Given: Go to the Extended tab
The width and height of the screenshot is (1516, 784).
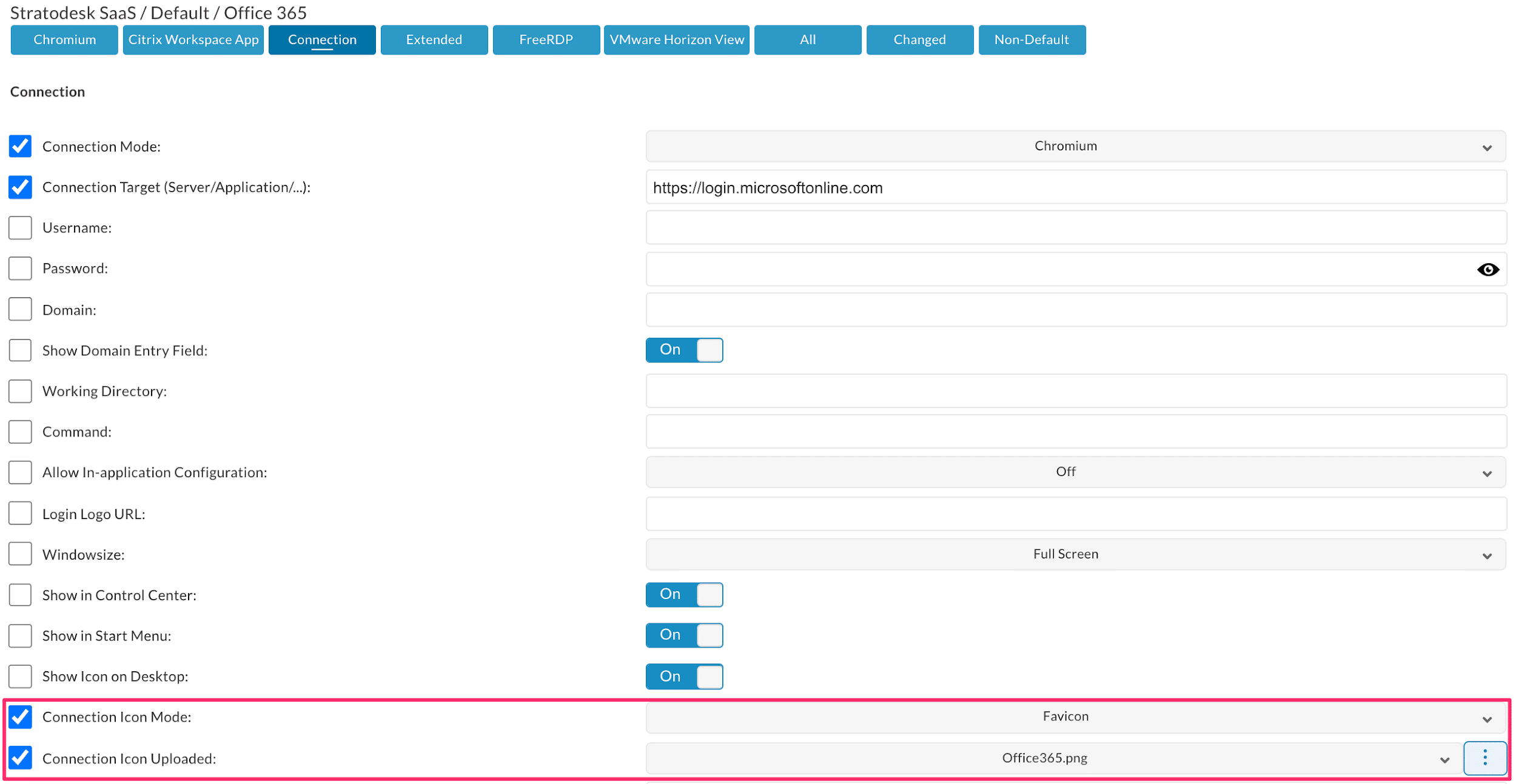Looking at the screenshot, I should (434, 40).
